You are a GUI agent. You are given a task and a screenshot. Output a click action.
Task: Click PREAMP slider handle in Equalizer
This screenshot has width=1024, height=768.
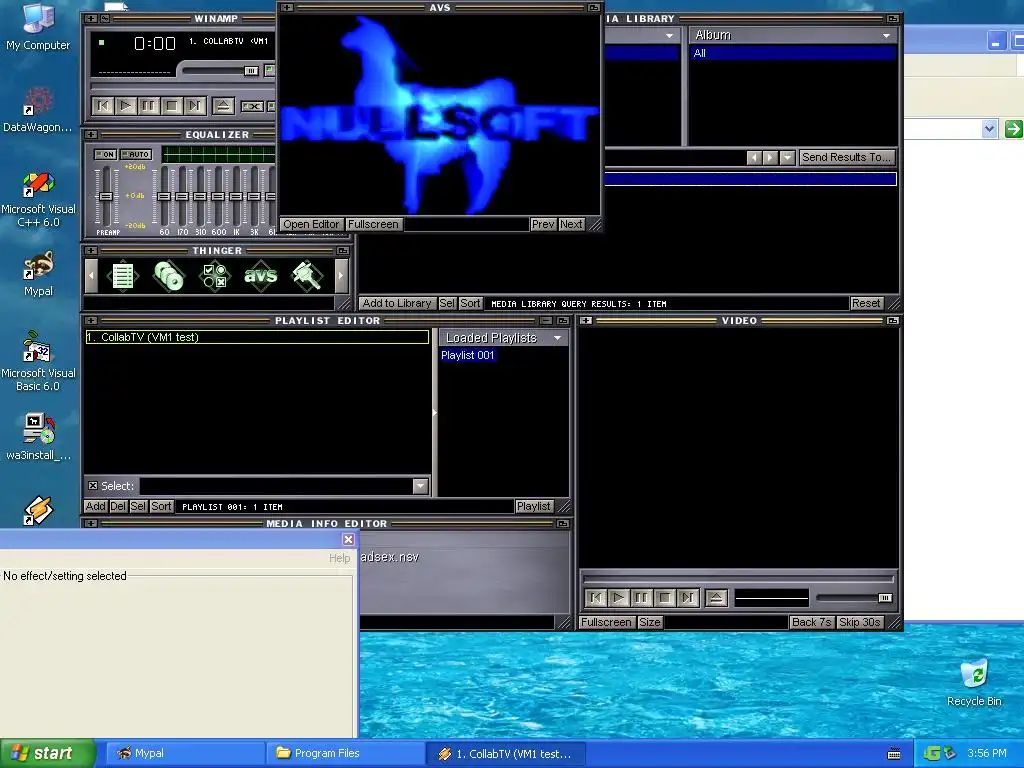[x=106, y=197]
